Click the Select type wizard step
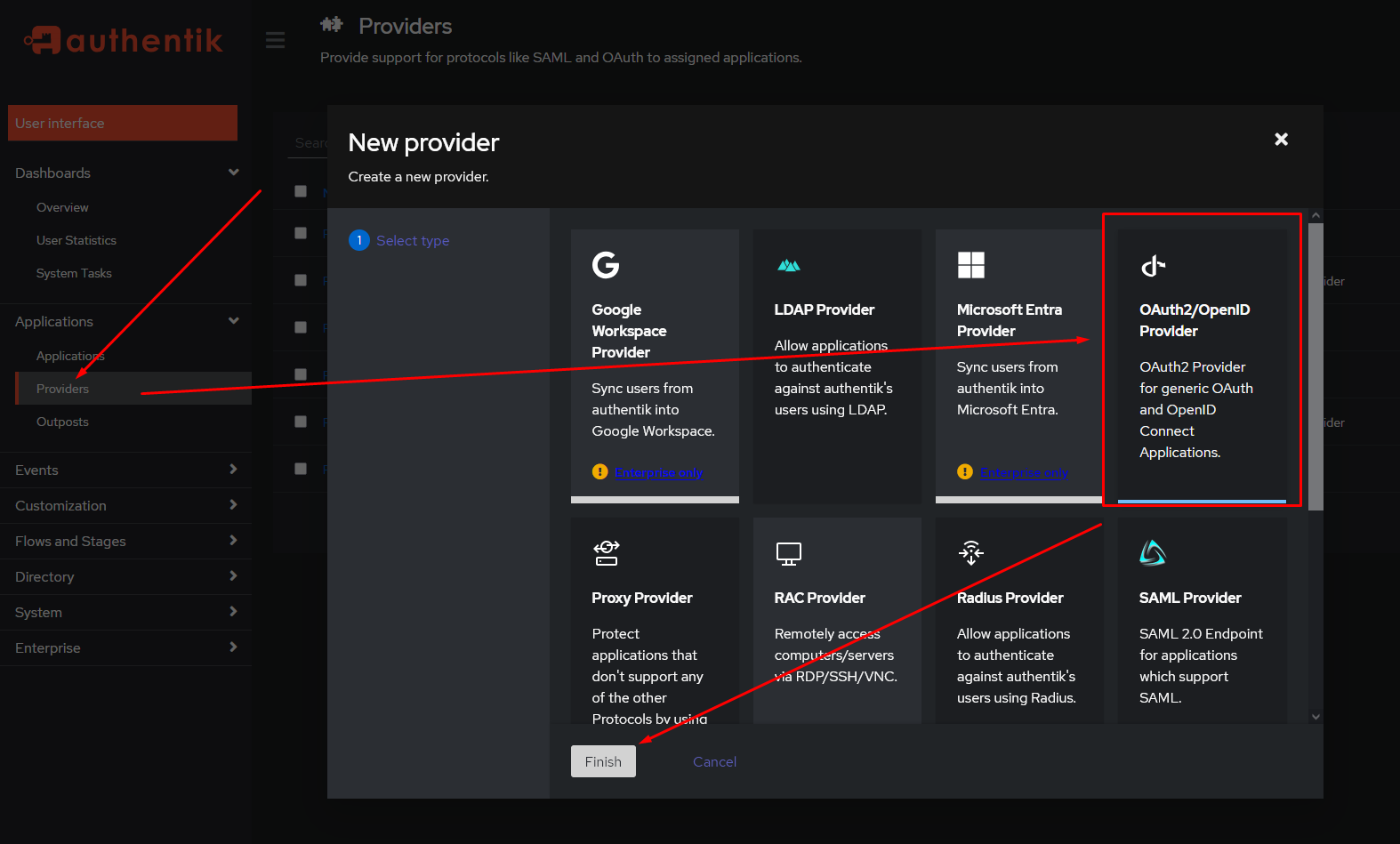The image size is (1400, 844). point(413,240)
